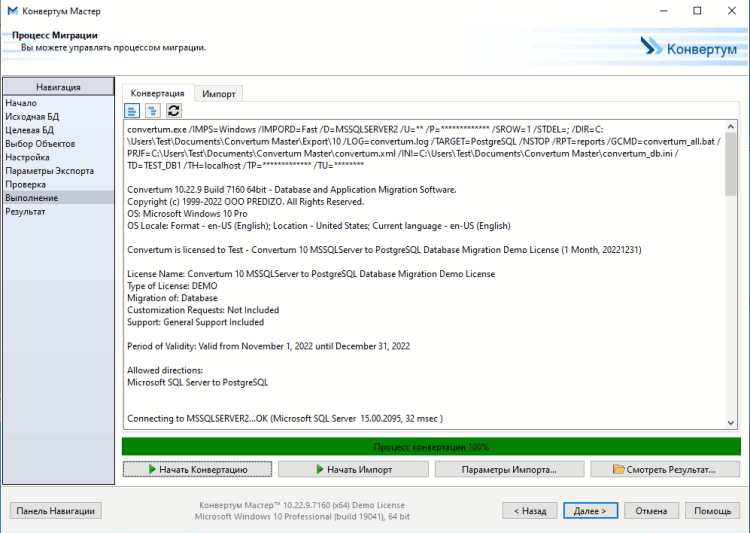This screenshot has width=750, height=533.
Task: Click Начать Конвертацию button
Action: (197, 469)
